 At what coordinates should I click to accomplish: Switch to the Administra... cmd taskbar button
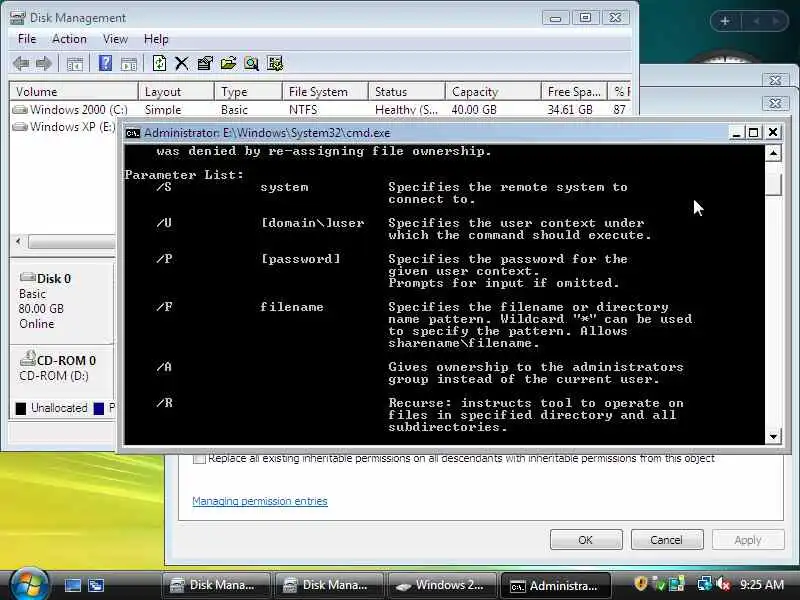pyautogui.click(x=555, y=586)
